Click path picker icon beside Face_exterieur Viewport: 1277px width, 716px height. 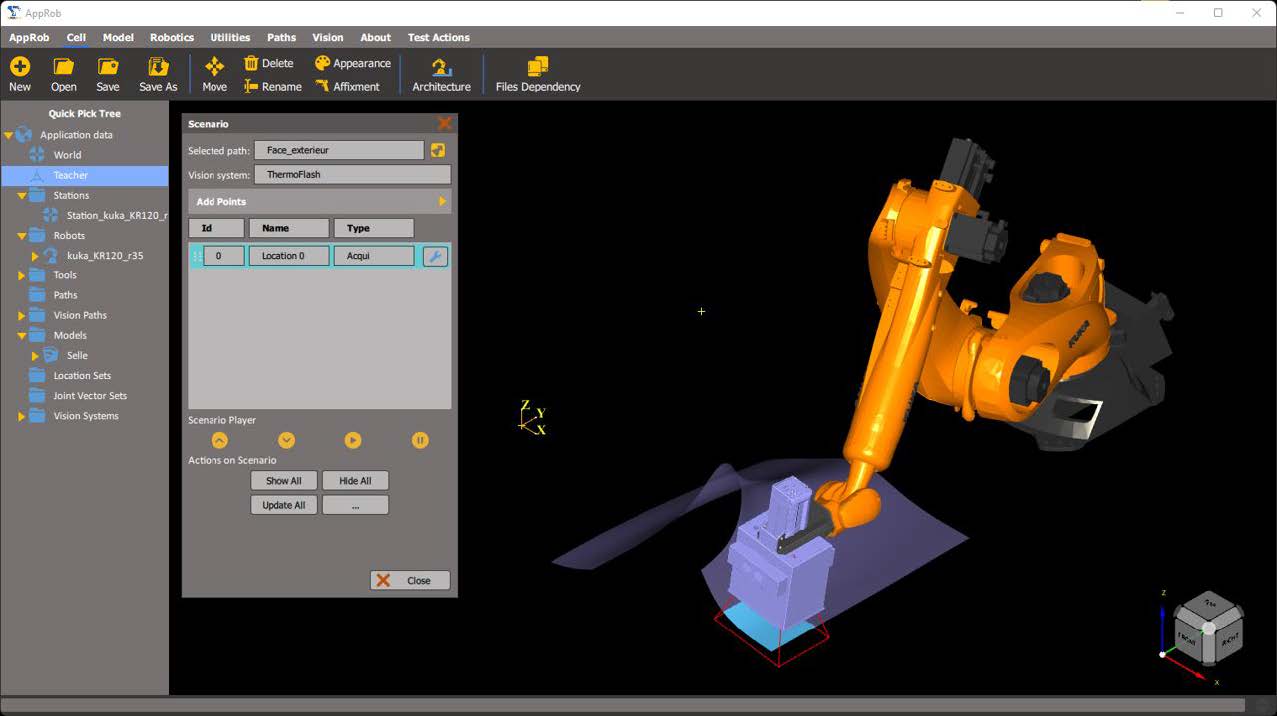coord(438,150)
